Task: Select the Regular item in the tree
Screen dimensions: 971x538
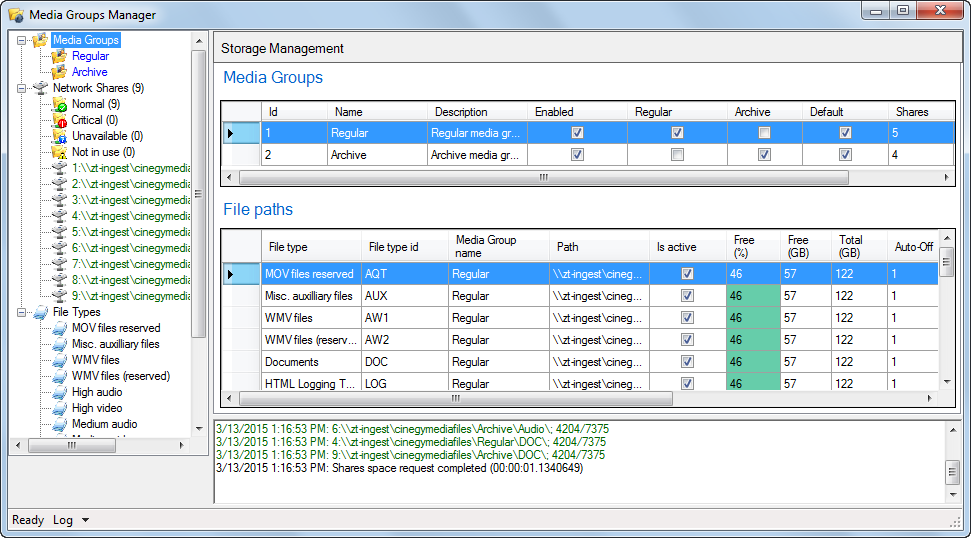Action: pyautogui.click(x=90, y=56)
